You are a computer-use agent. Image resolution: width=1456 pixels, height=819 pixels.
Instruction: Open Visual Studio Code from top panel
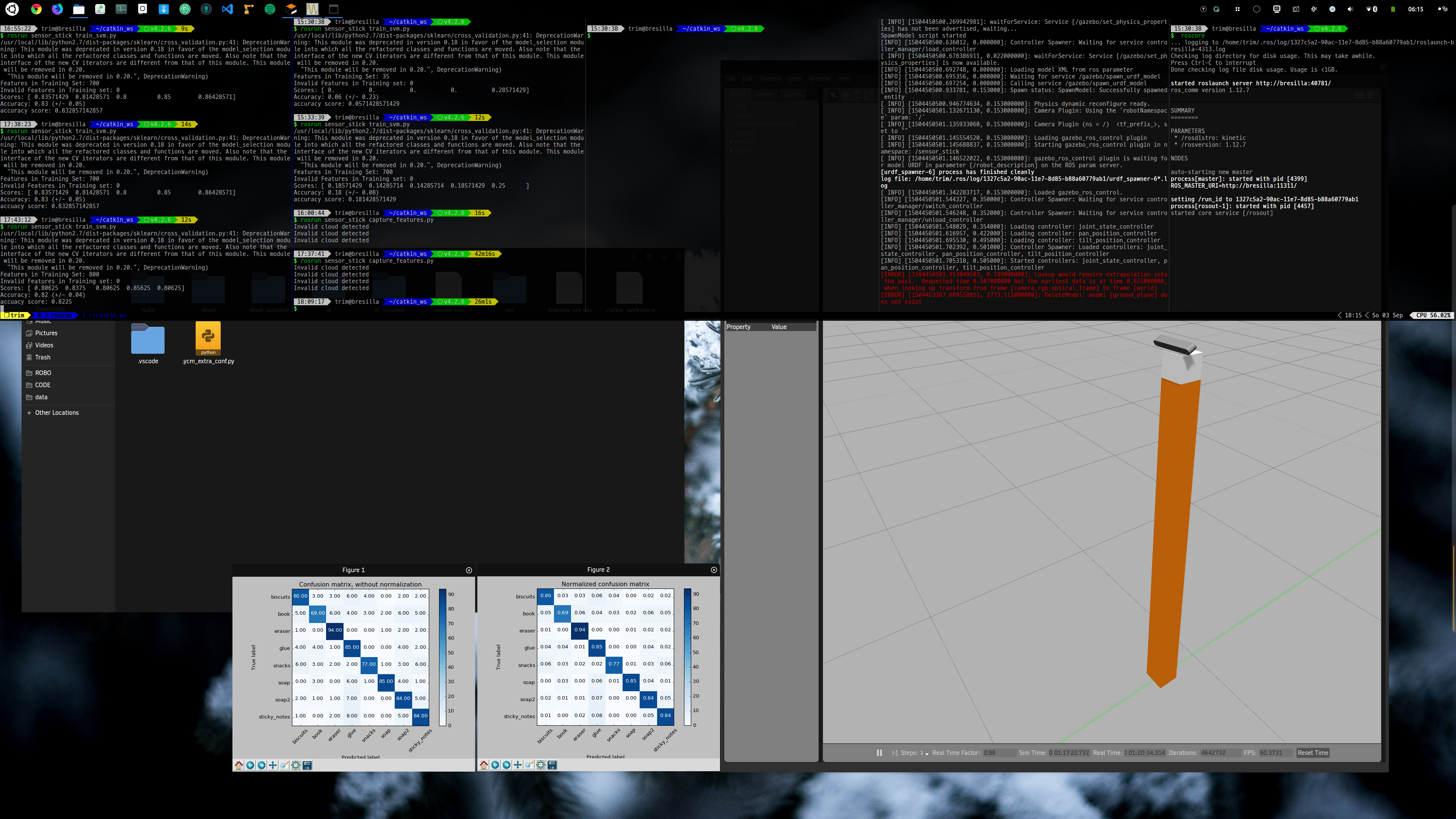click(x=227, y=9)
